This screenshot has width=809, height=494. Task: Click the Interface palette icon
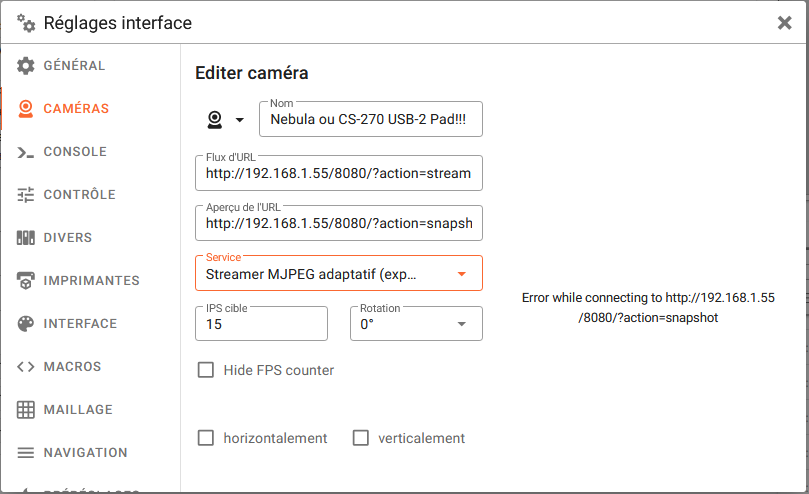coord(26,324)
